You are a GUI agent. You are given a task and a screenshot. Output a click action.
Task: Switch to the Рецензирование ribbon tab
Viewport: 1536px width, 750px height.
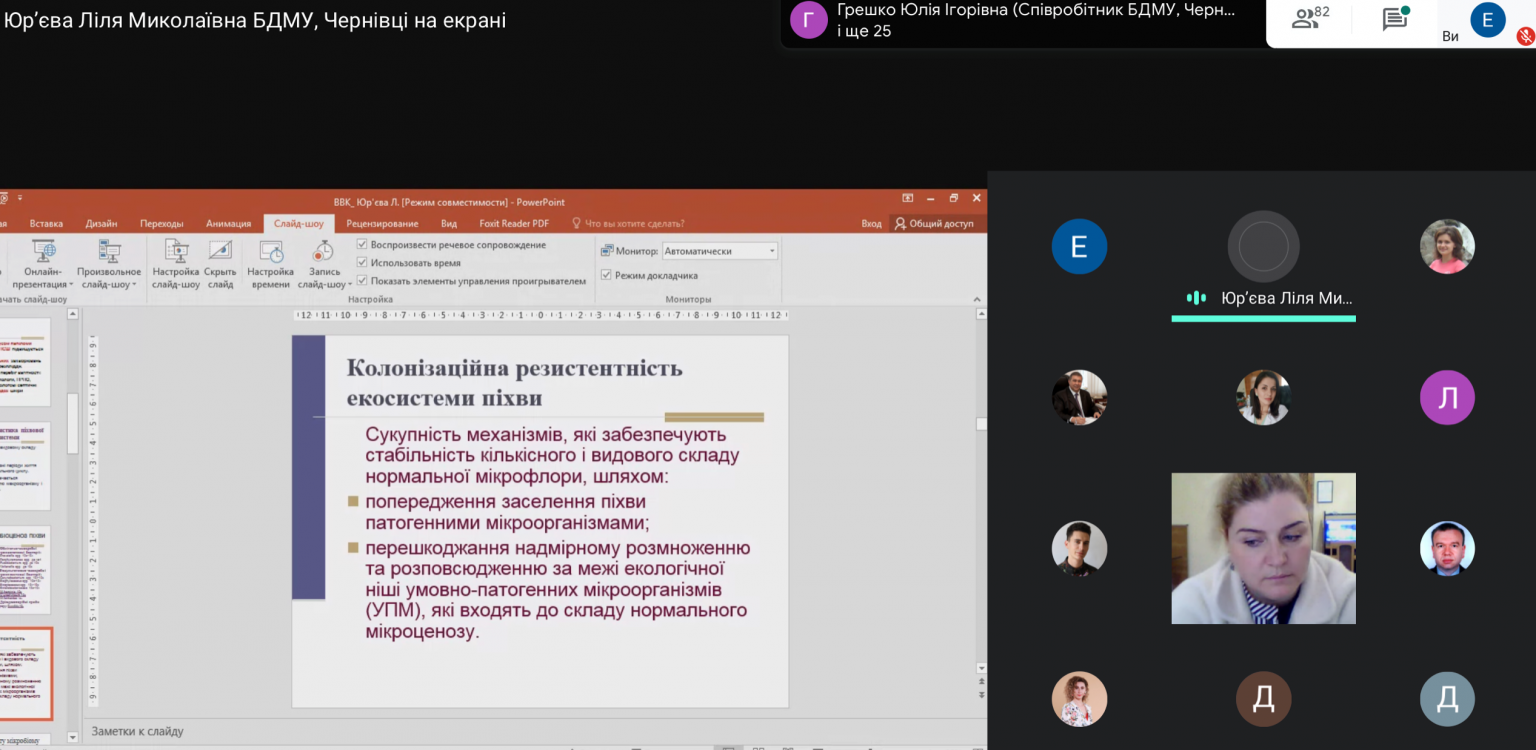382,224
